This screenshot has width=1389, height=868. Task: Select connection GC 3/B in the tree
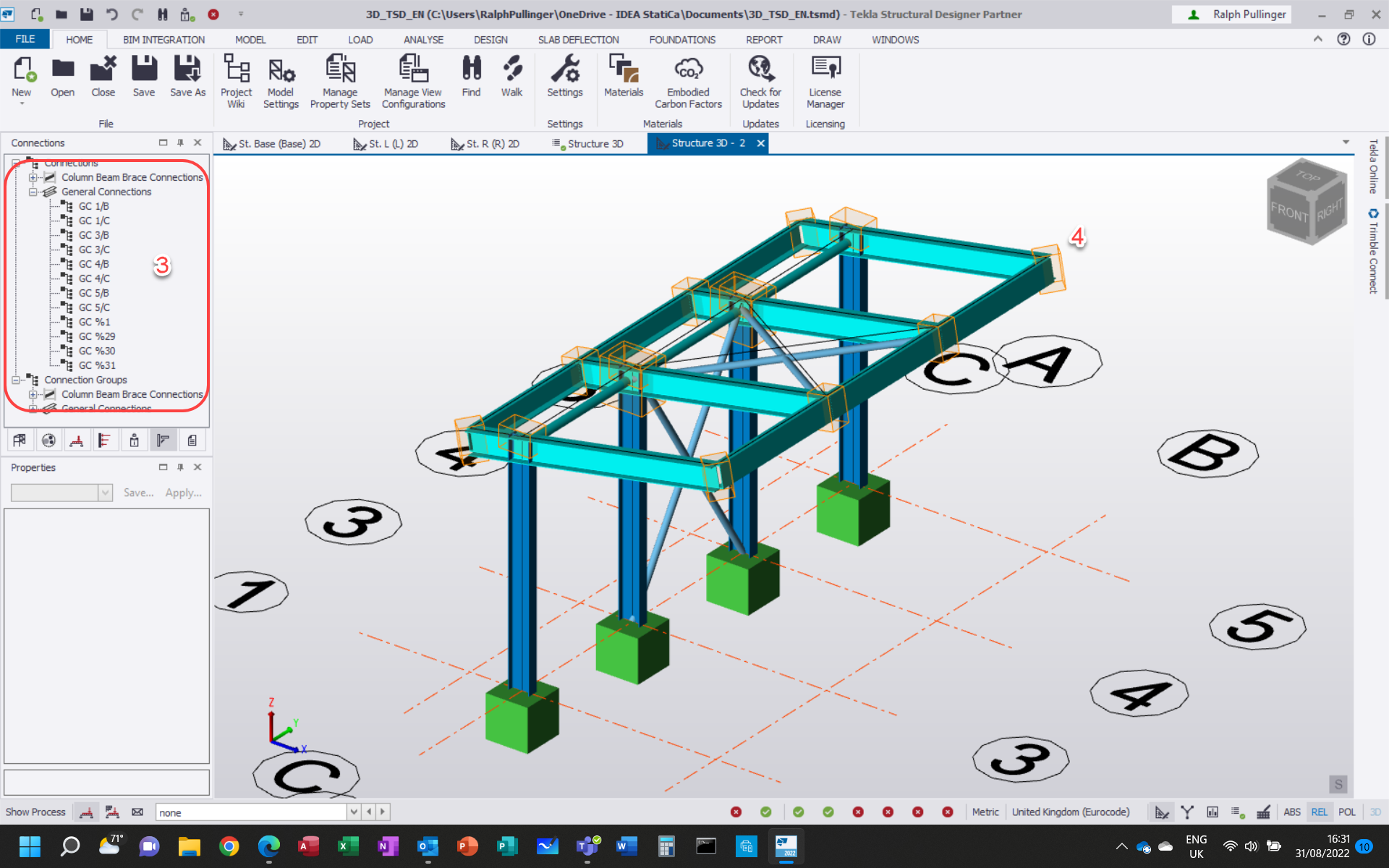95,235
